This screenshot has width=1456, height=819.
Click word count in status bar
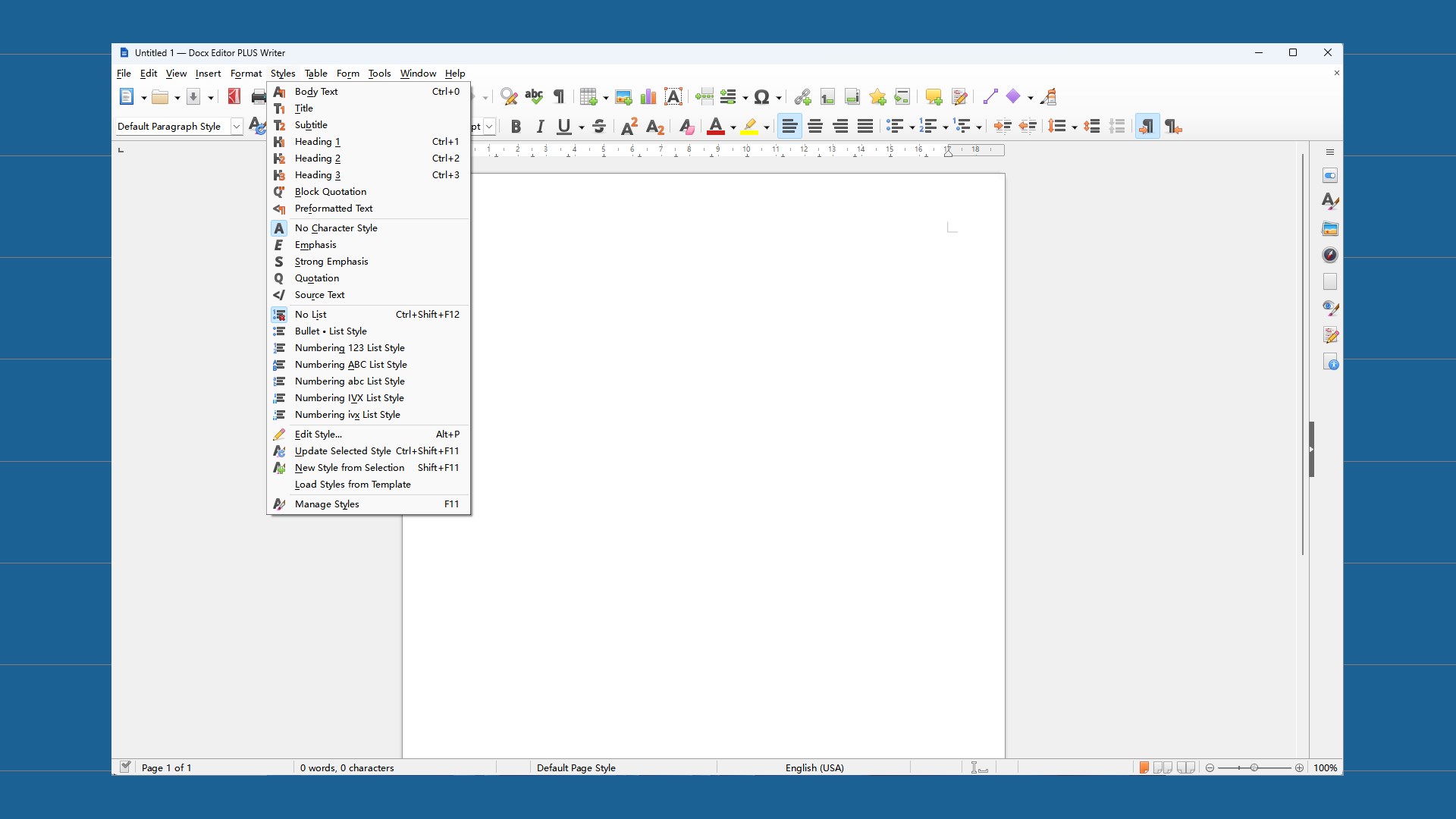point(347,767)
